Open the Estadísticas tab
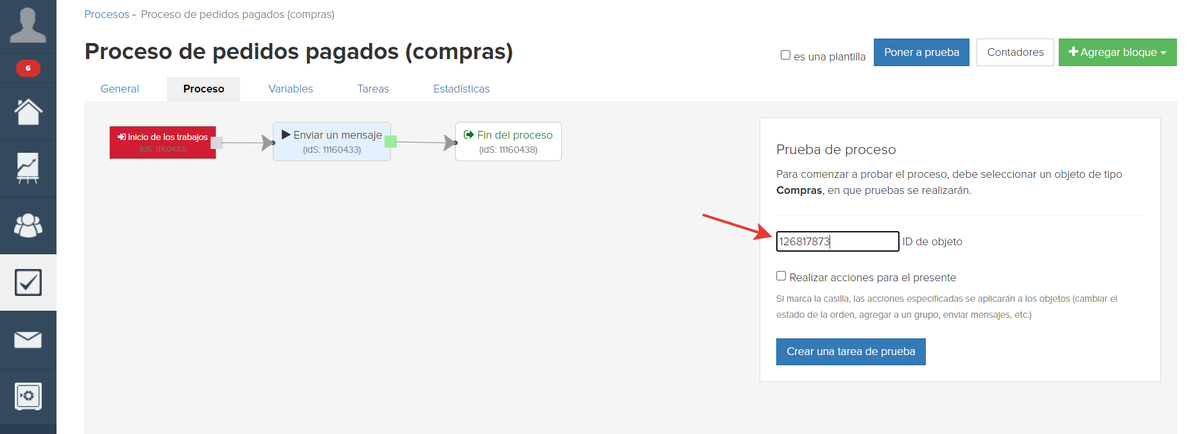1200x434 pixels. [x=461, y=89]
